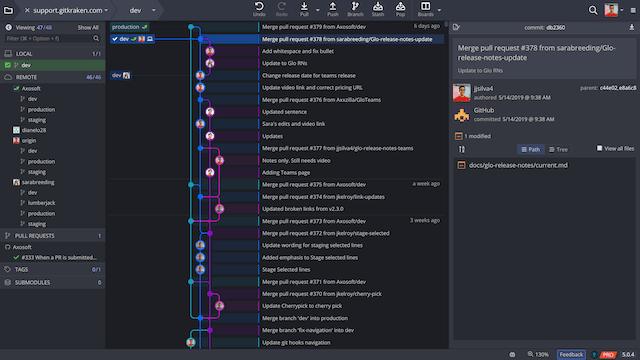Click the Feedback button
The image size is (640, 360).
571,355
